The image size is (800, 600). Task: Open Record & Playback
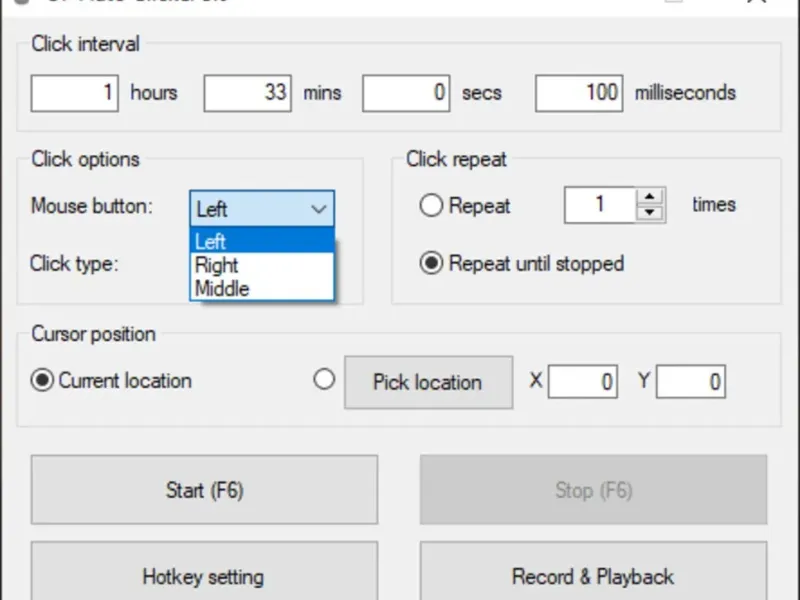pos(593,575)
